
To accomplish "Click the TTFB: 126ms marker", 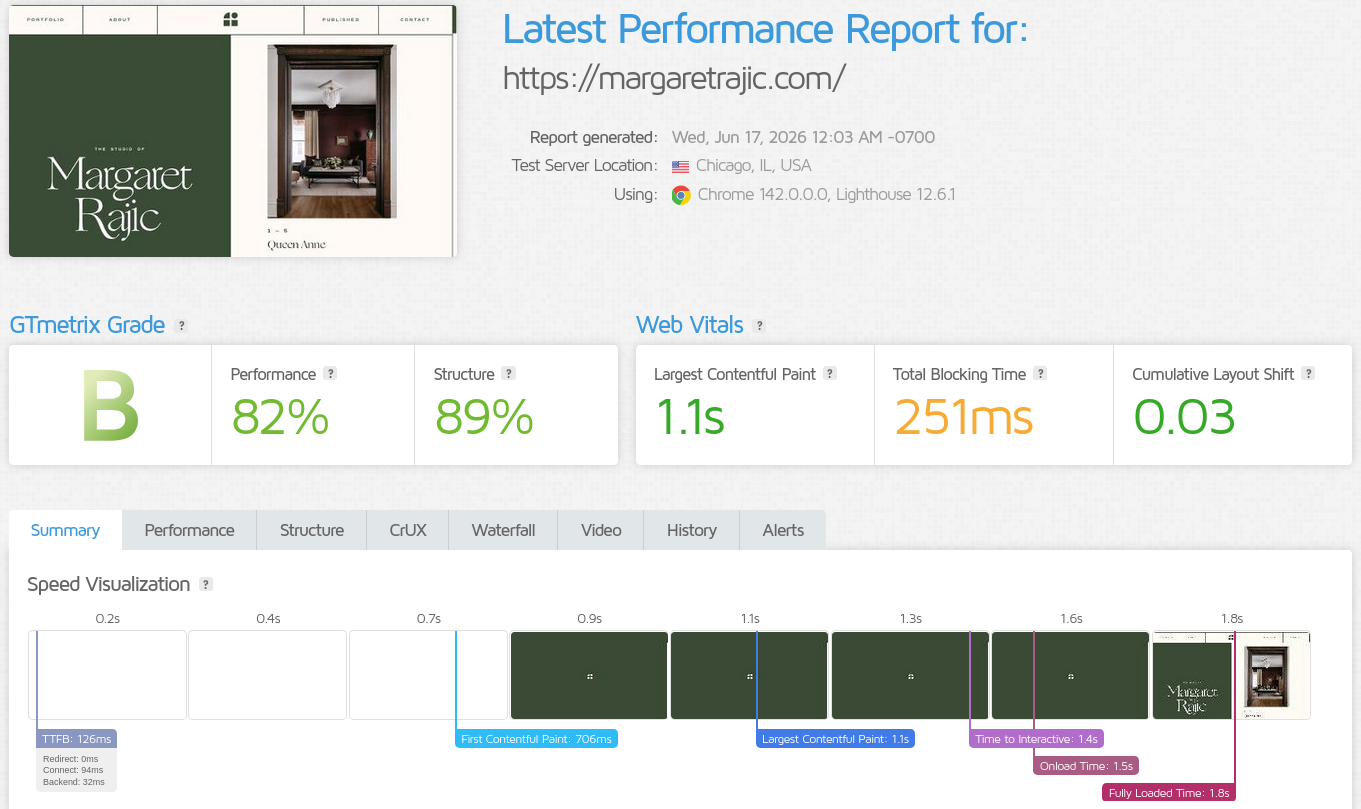I will [77, 739].
